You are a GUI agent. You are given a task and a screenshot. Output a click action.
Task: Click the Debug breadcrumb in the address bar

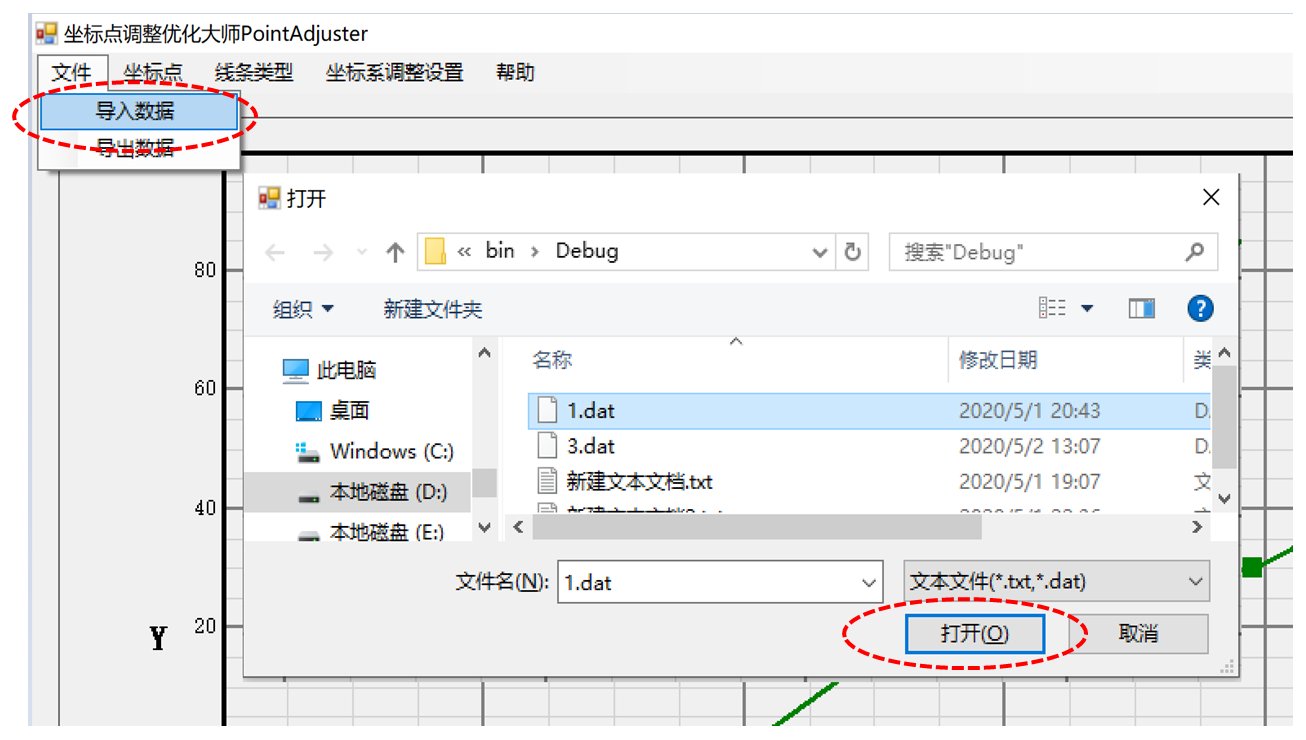pyautogui.click(x=587, y=251)
